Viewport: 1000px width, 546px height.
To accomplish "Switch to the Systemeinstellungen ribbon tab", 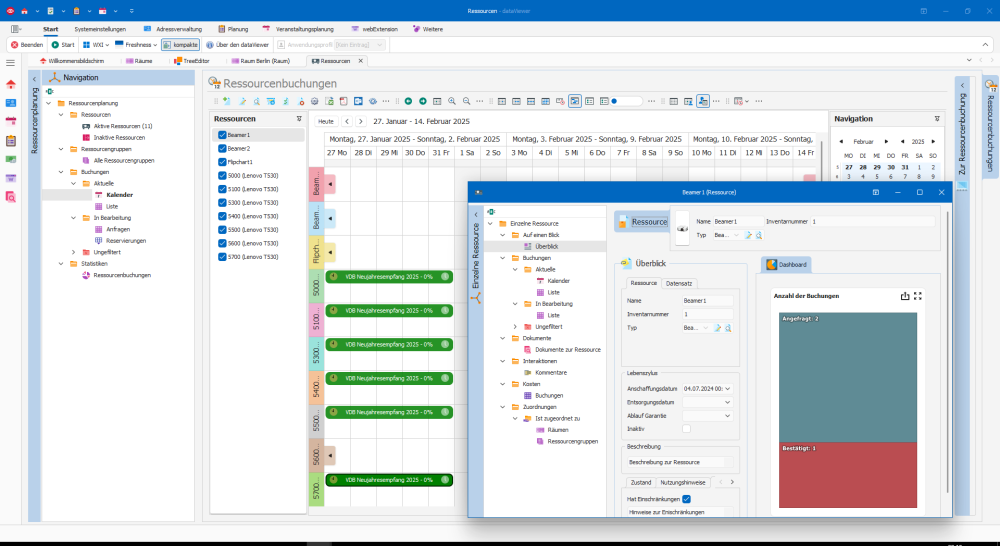I will point(100,29).
